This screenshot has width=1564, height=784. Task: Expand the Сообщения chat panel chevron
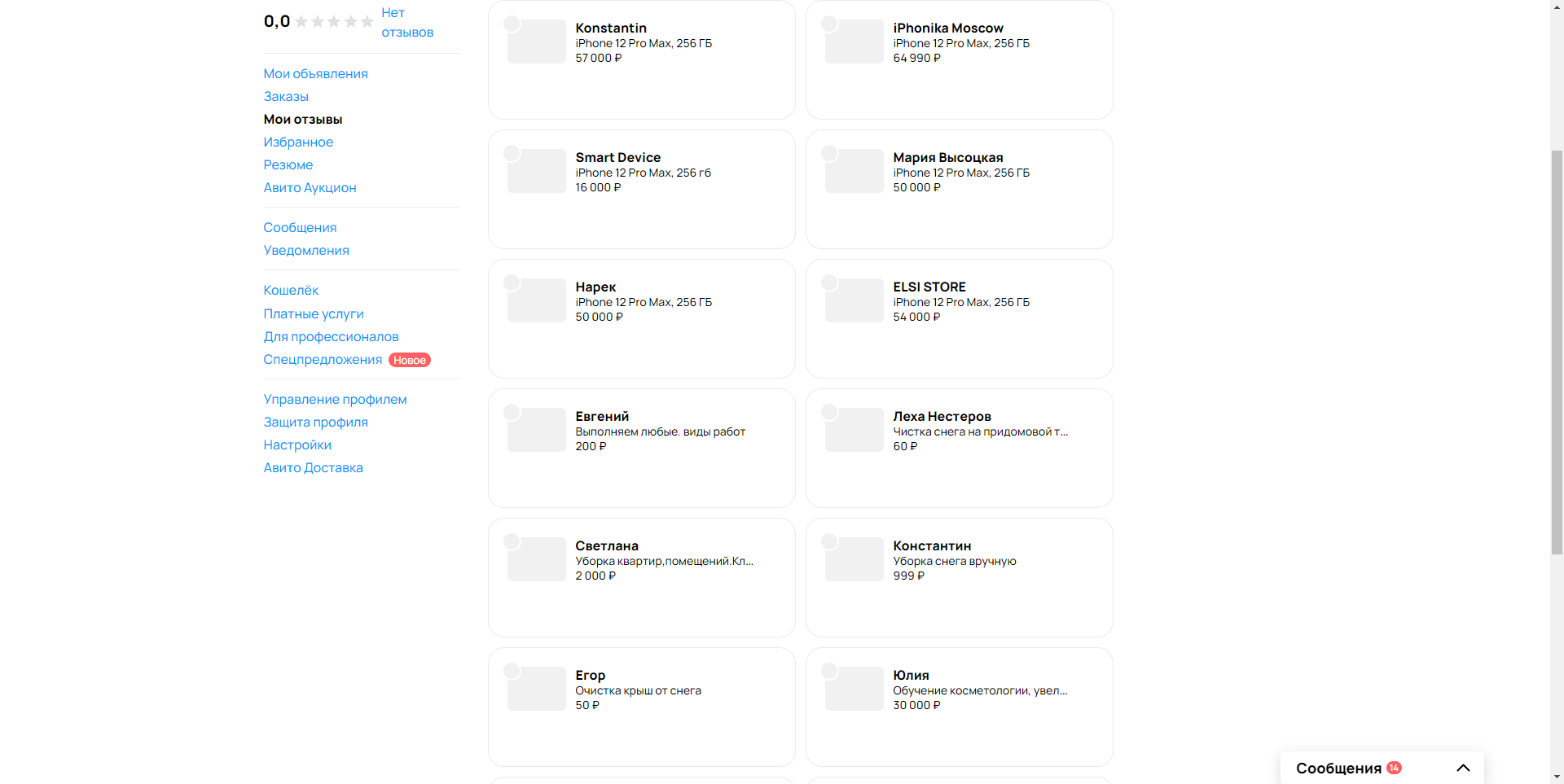pos(1463,768)
